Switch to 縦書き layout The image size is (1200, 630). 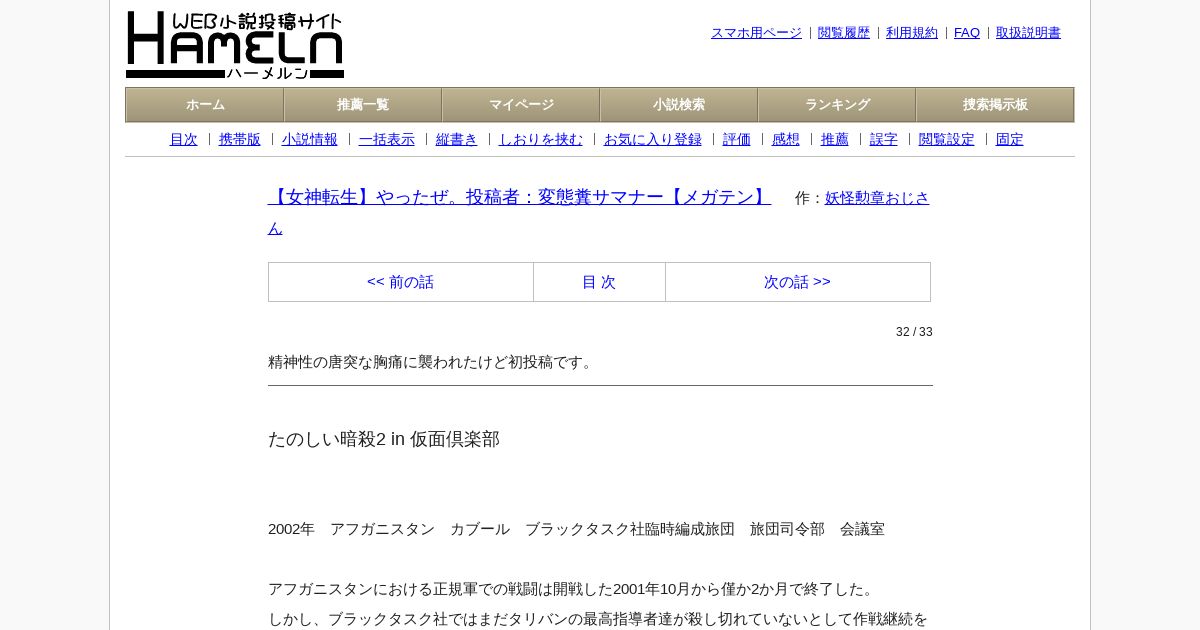[x=457, y=139]
